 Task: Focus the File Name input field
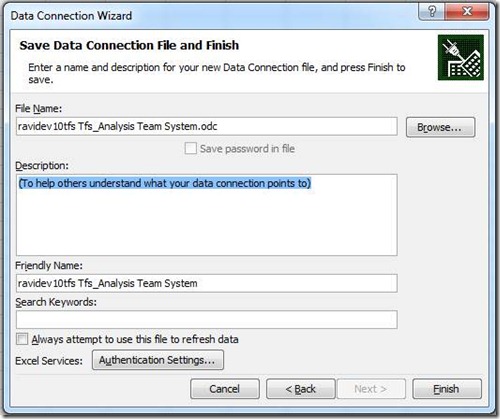click(207, 126)
